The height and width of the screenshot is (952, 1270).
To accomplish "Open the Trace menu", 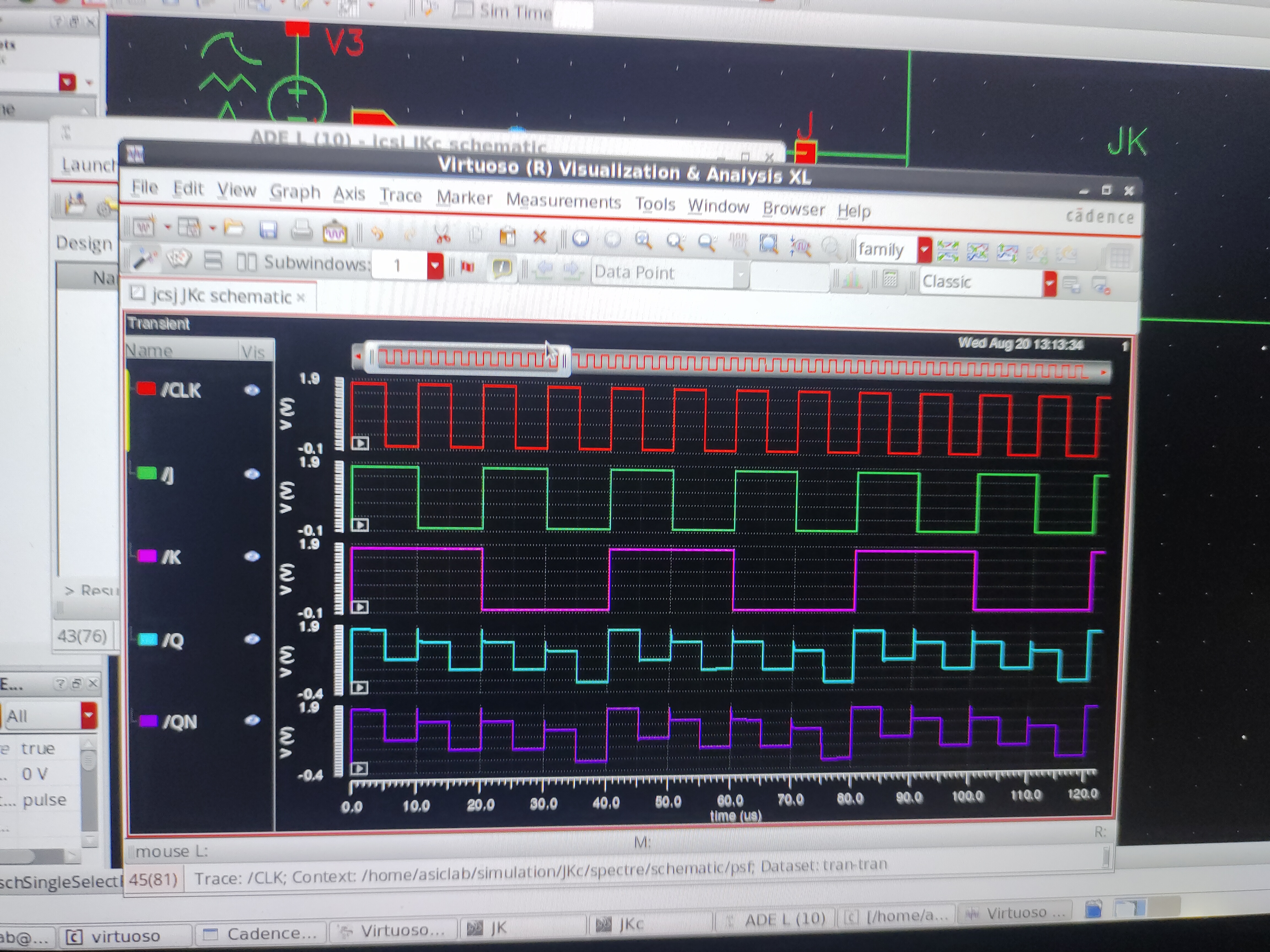I will (400, 196).
